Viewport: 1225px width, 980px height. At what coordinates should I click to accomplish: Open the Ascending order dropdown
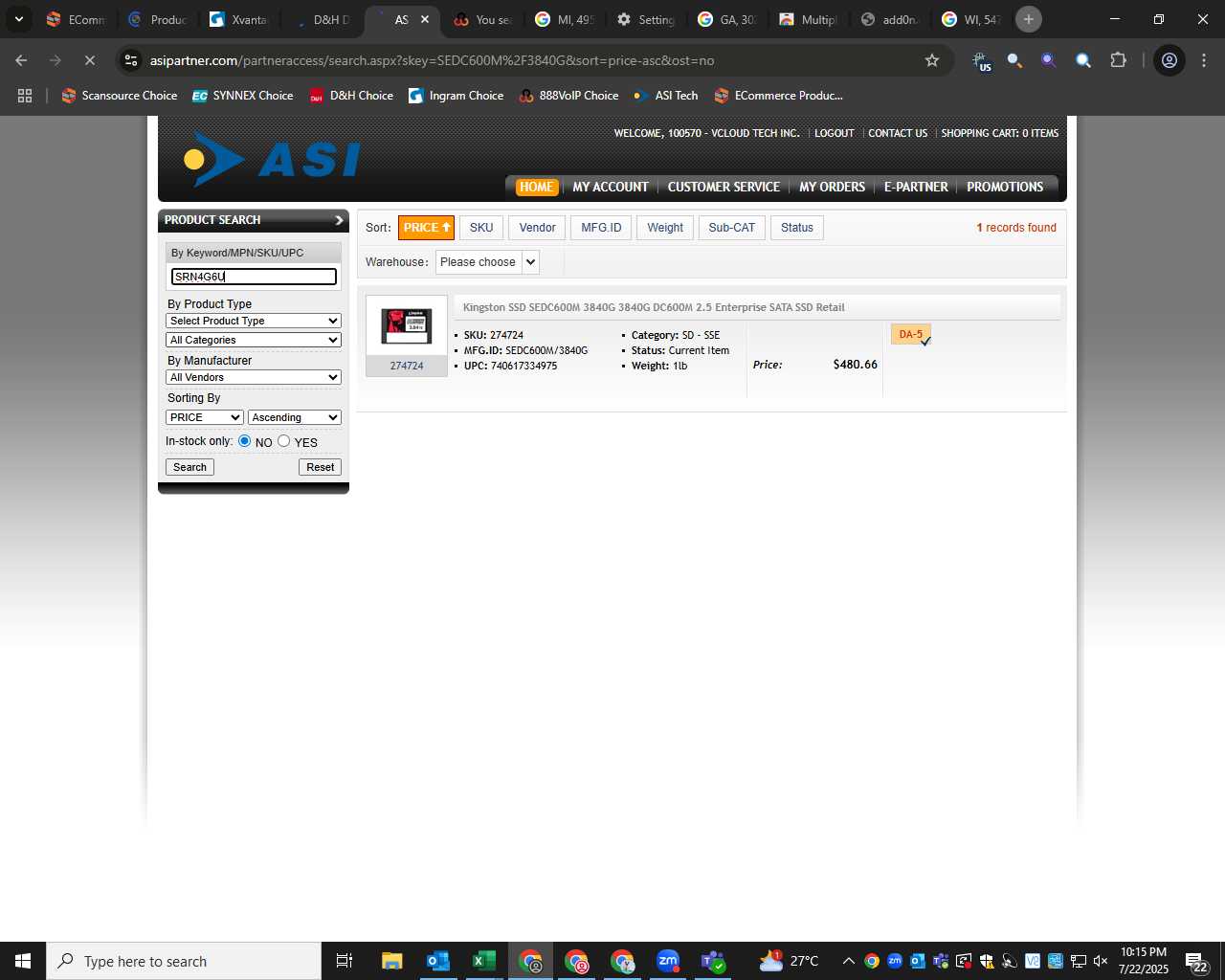tap(295, 417)
